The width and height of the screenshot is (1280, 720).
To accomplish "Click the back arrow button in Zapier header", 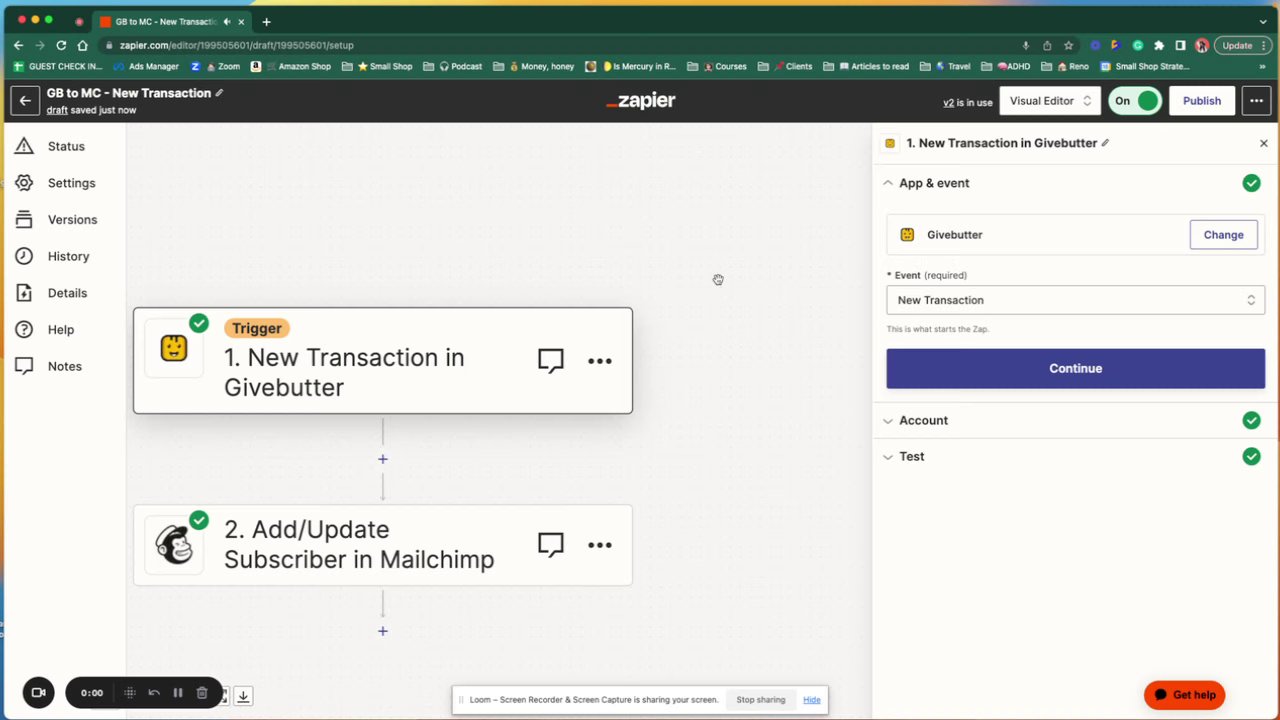I will [25, 100].
